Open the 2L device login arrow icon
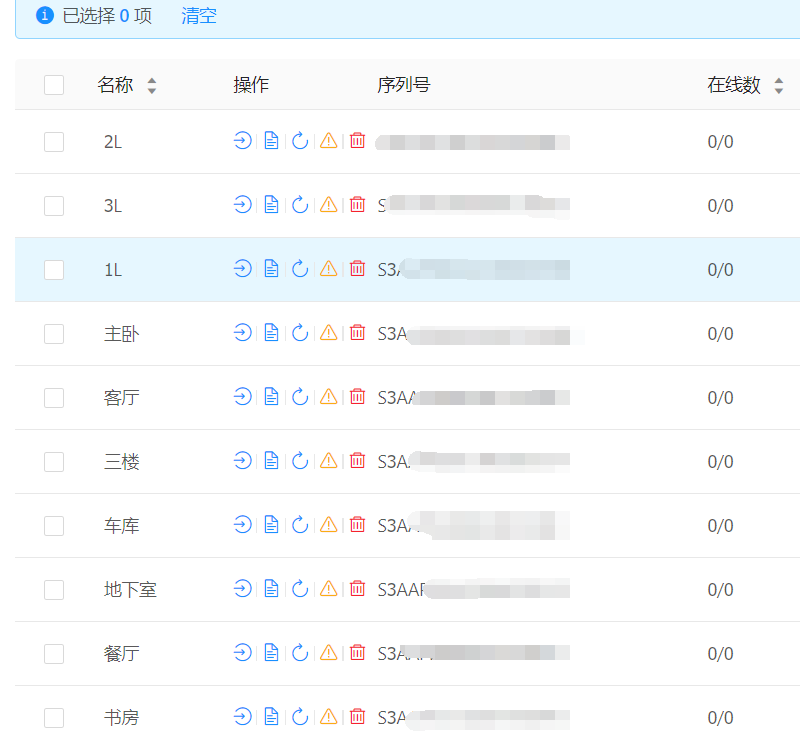800x740 pixels. 243,140
